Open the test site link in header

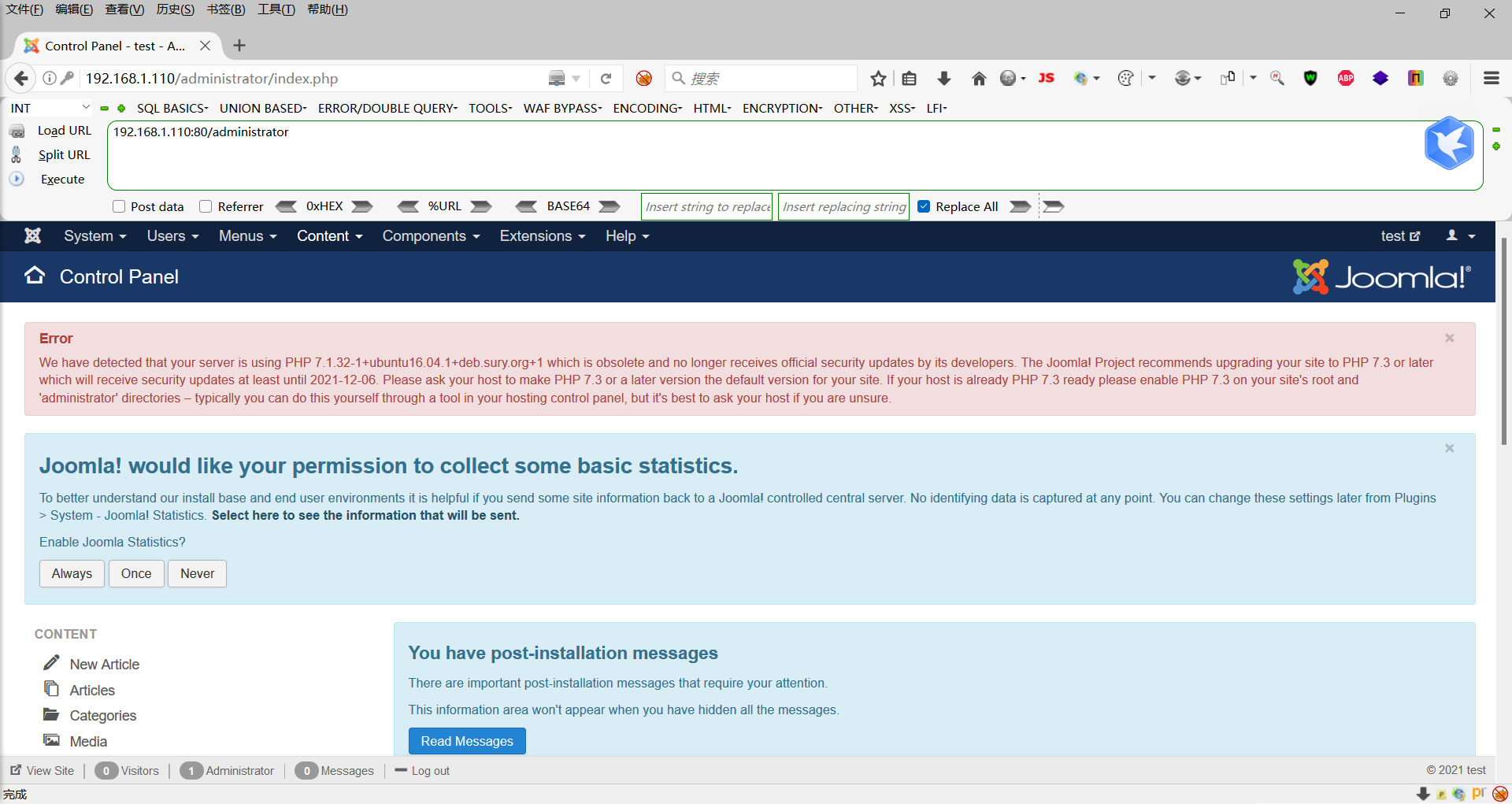point(1400,236)
